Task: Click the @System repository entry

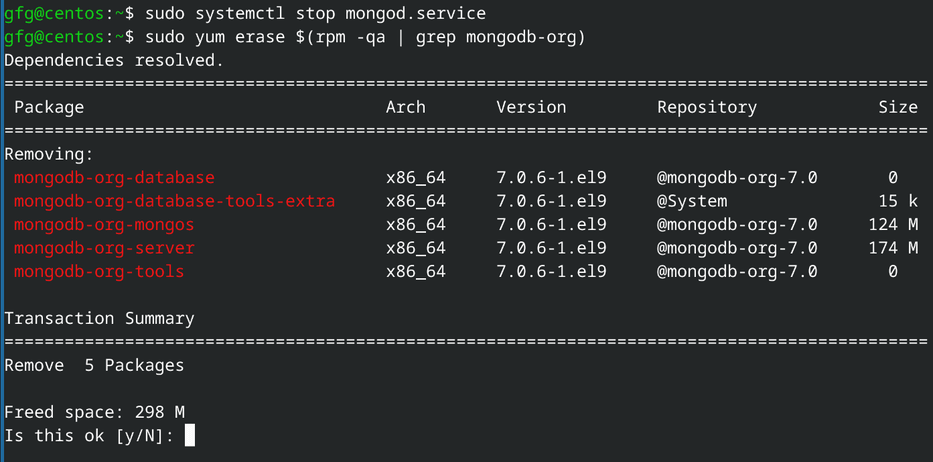Action: [x=692, y=201]
